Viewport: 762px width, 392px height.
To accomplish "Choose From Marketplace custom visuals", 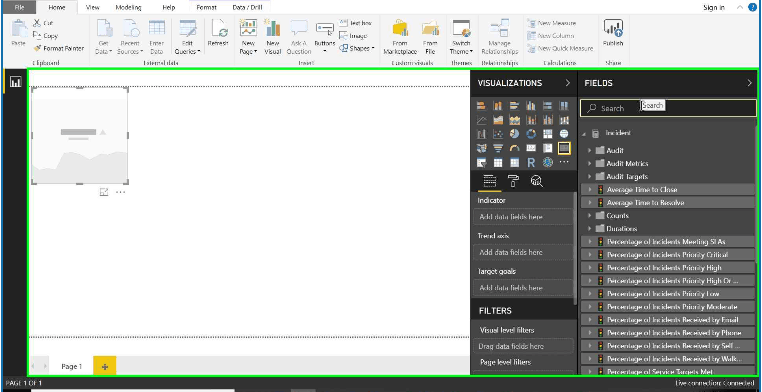I will [x=400, y=37].
